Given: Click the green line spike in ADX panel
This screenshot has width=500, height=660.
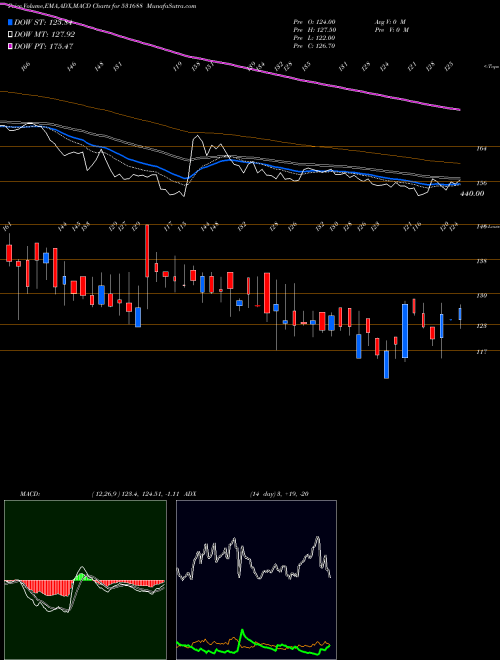Looking at the screenshot, I should click(242, 636).
